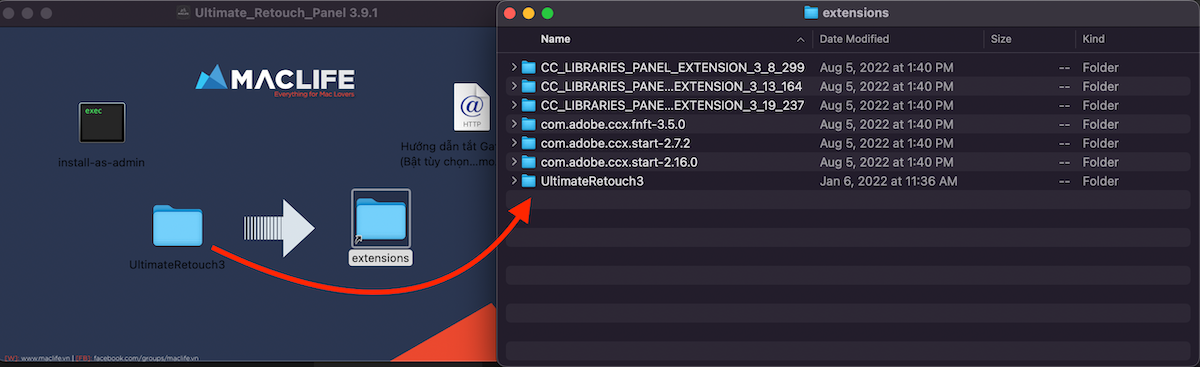The height and width of the screenshot is (367, 1200).
Task: Sort list by Size column
Action: click(1001, 39)
